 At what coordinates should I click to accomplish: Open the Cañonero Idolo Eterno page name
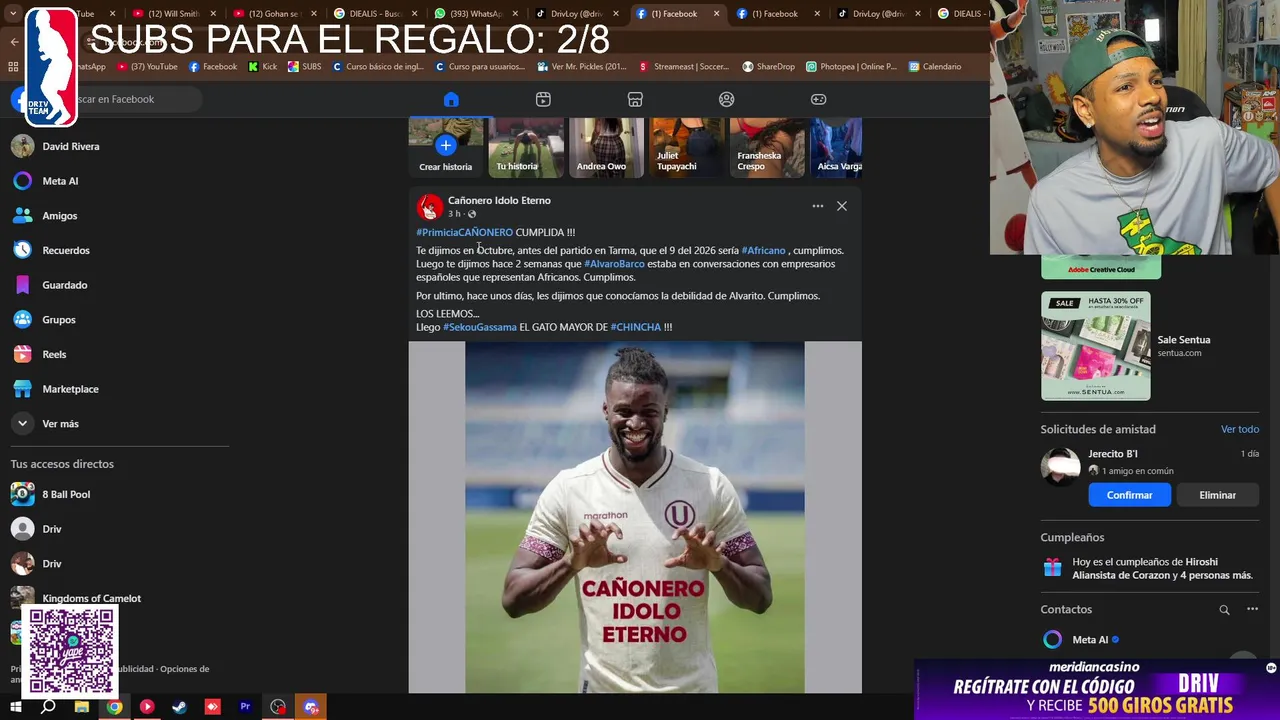499,200
